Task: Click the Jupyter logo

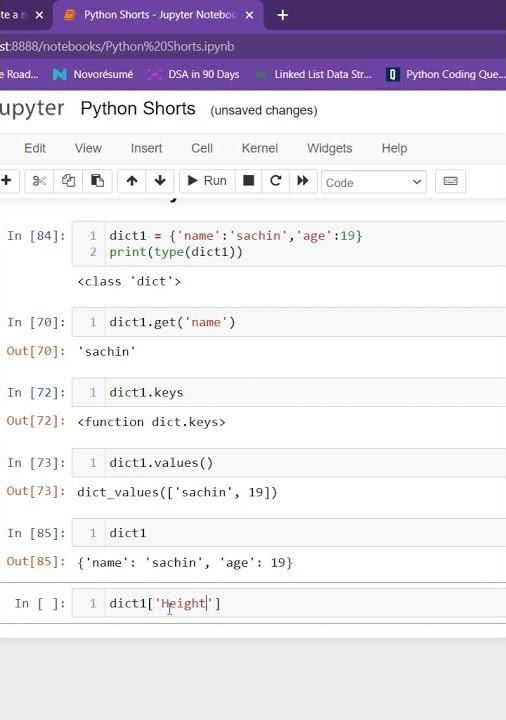Action: pyautogui.click(x=32, y=109)
